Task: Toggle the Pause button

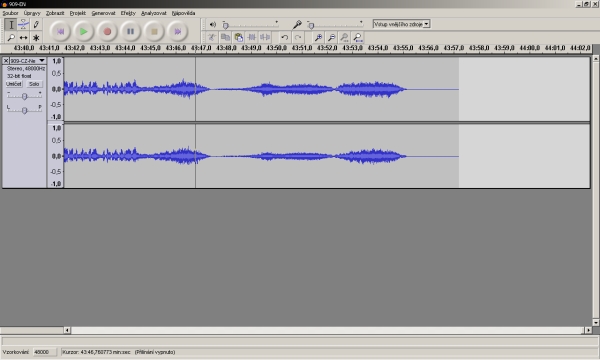Action: (130, 31)
